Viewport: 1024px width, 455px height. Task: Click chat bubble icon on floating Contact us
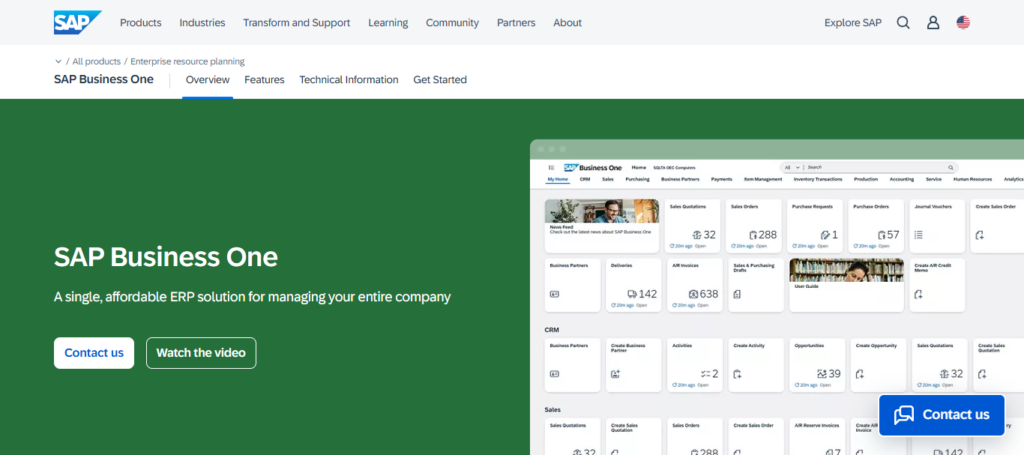[904, 415]
